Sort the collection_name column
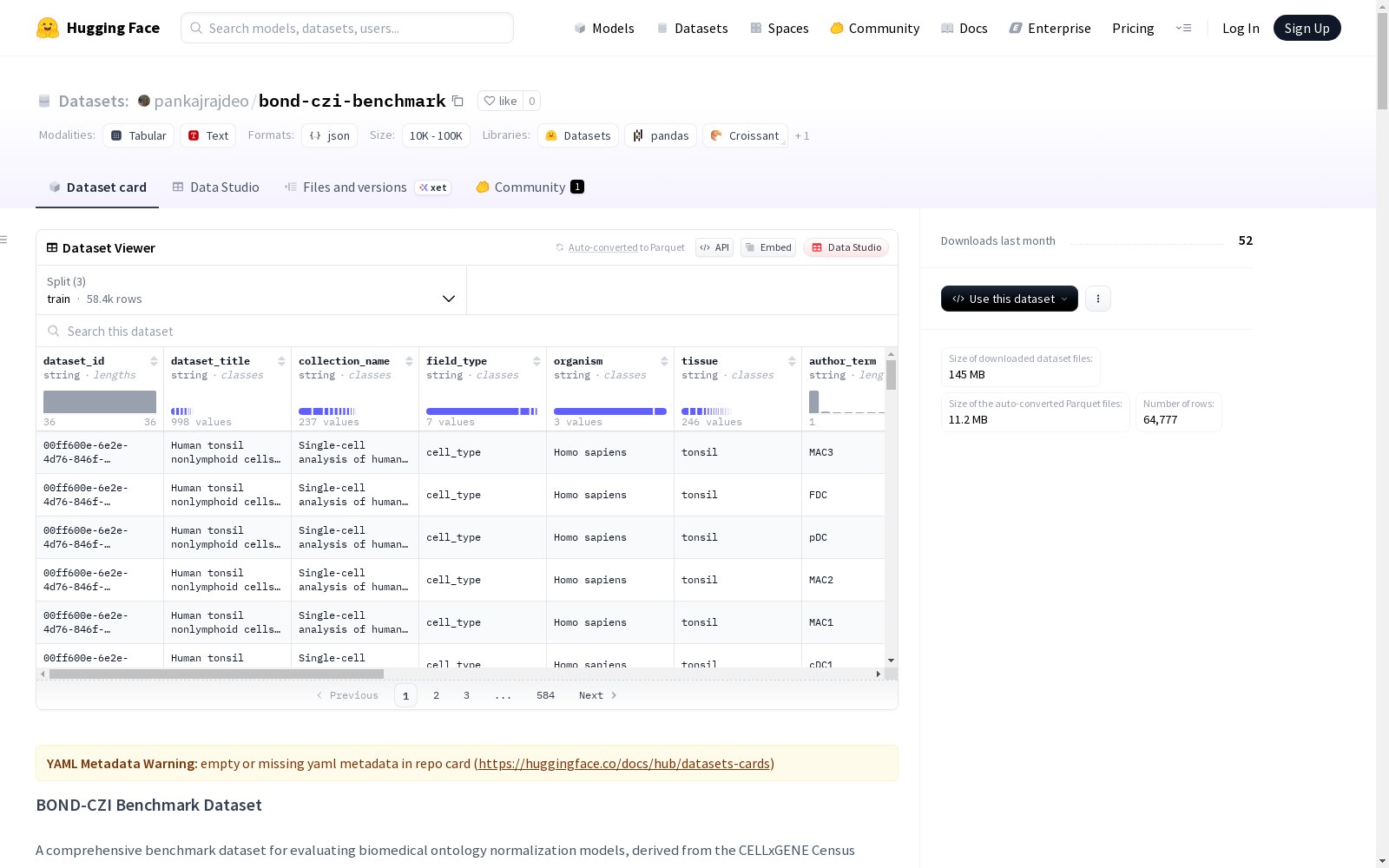Screen dimensions: 1389x868 coord(409,361)
